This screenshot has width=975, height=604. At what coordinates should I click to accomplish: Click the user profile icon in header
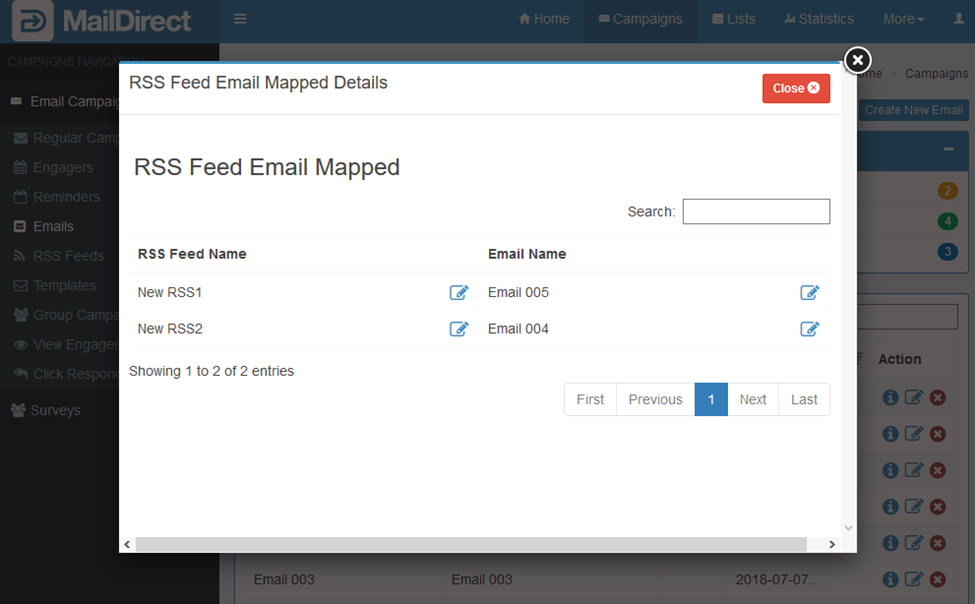click(959, 19)
